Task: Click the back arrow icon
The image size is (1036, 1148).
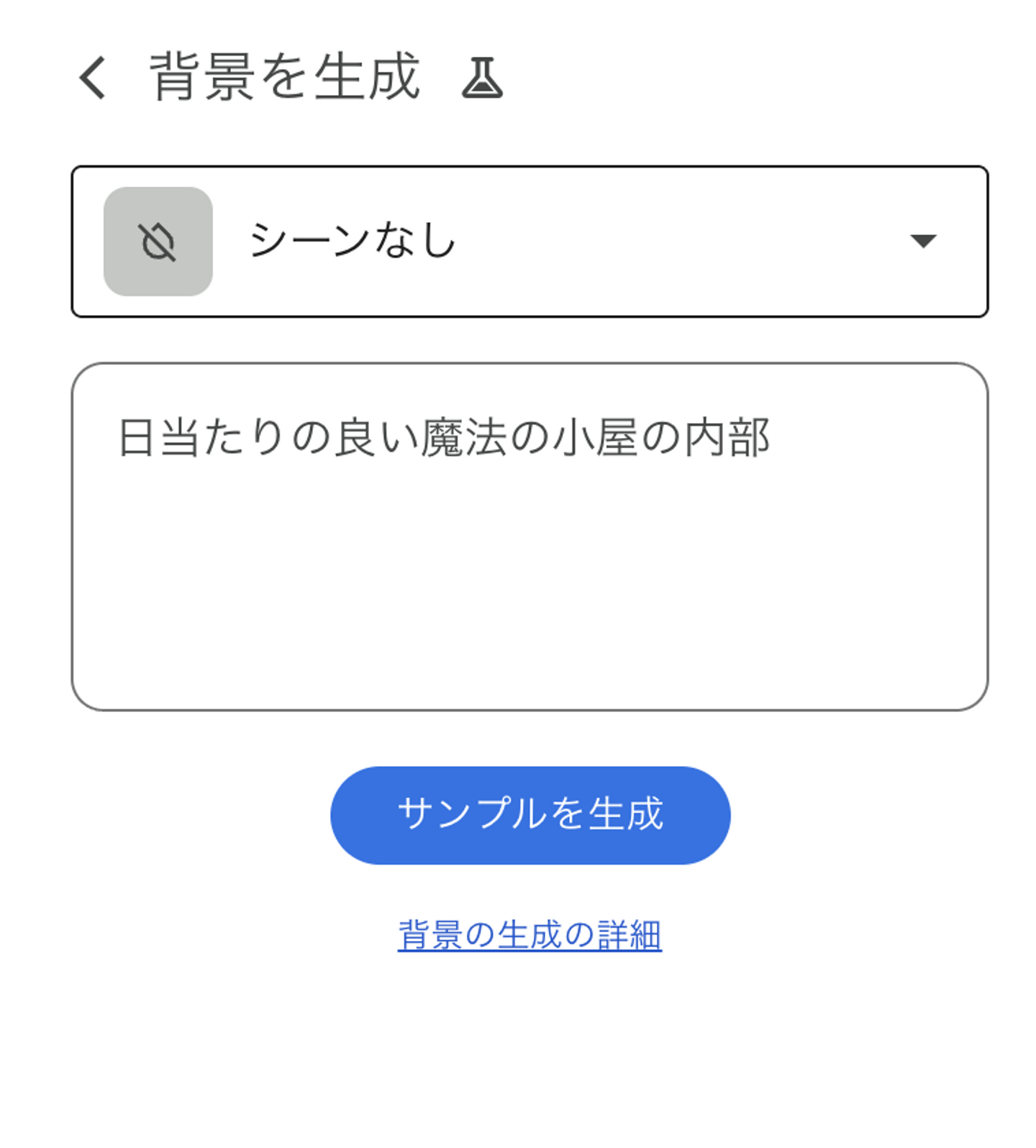Action: tap(94, 78)
